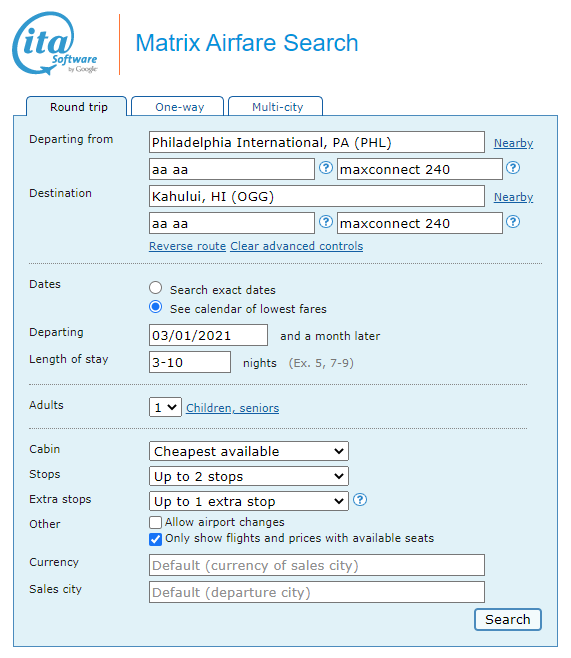Select Search exact dates option
This screenshot has height=658, width=571.
coord(156,288)
